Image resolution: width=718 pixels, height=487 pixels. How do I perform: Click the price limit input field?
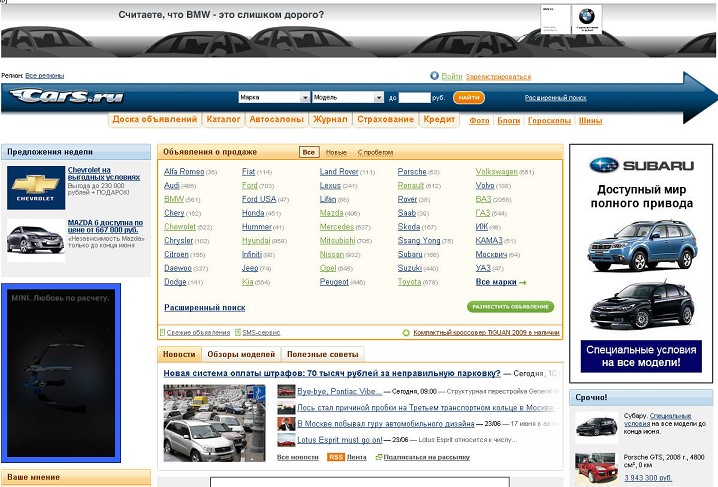(x=414, y=97)
